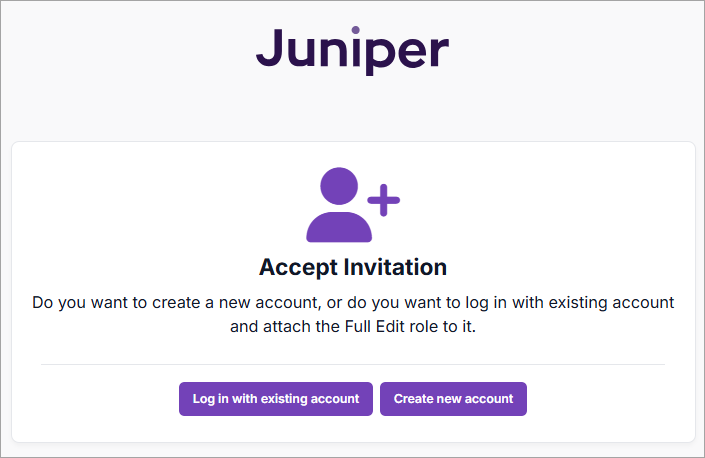Click the Juniper logo at the top
Image resolution: width=705 pixels, height=458 pixels.
pos(352,48)
